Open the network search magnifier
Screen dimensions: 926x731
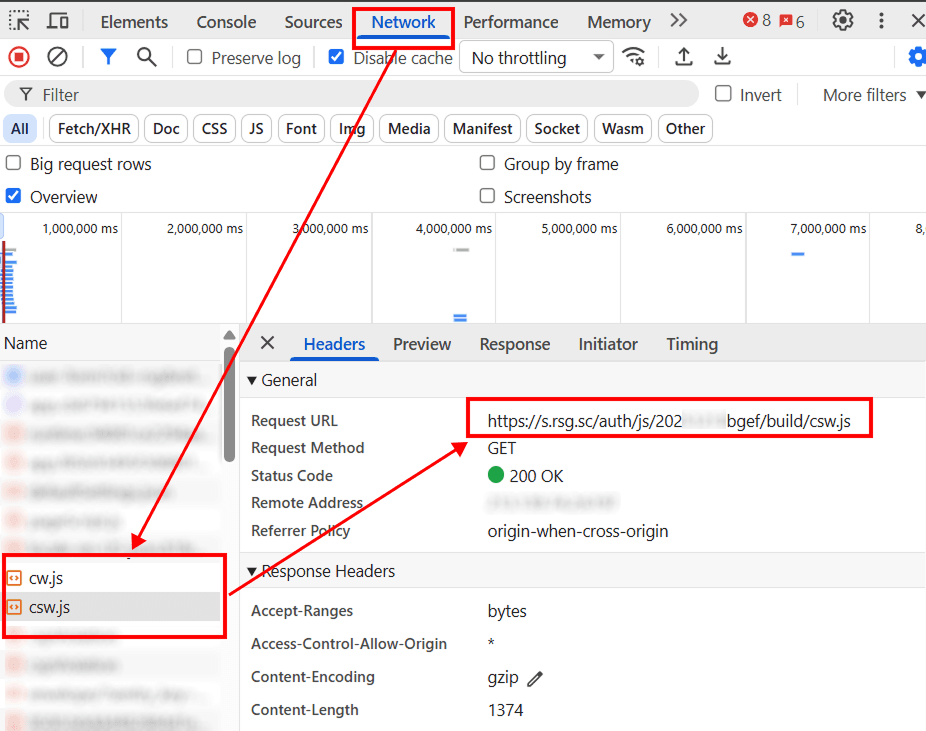pos(147,57)
